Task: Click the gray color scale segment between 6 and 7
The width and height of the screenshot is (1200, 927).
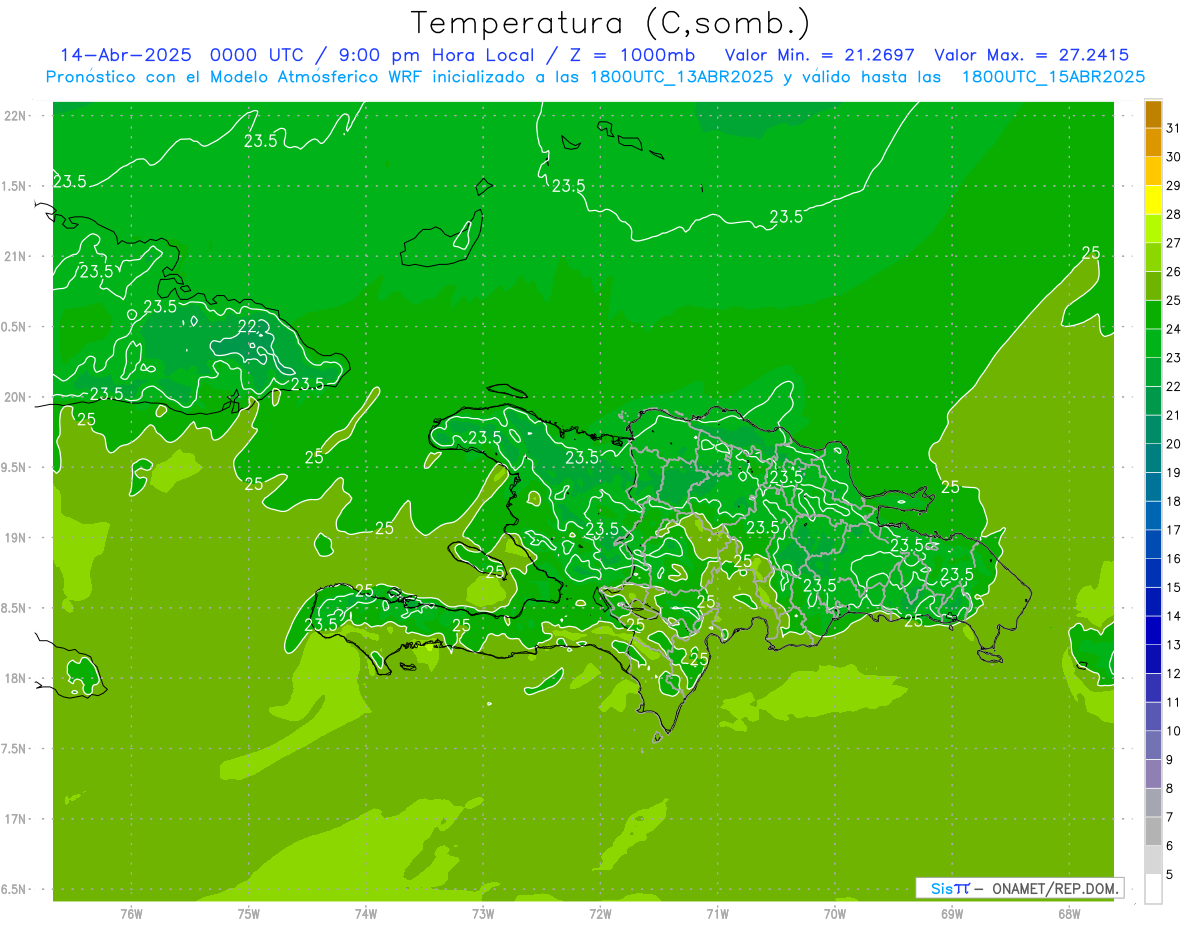Action: (1153, 832)
